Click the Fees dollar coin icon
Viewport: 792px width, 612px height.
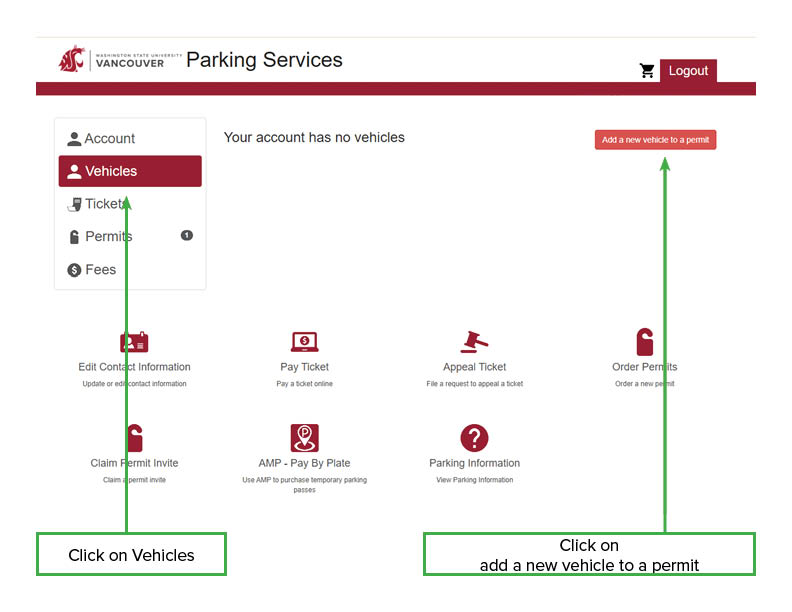click(74, 270)
